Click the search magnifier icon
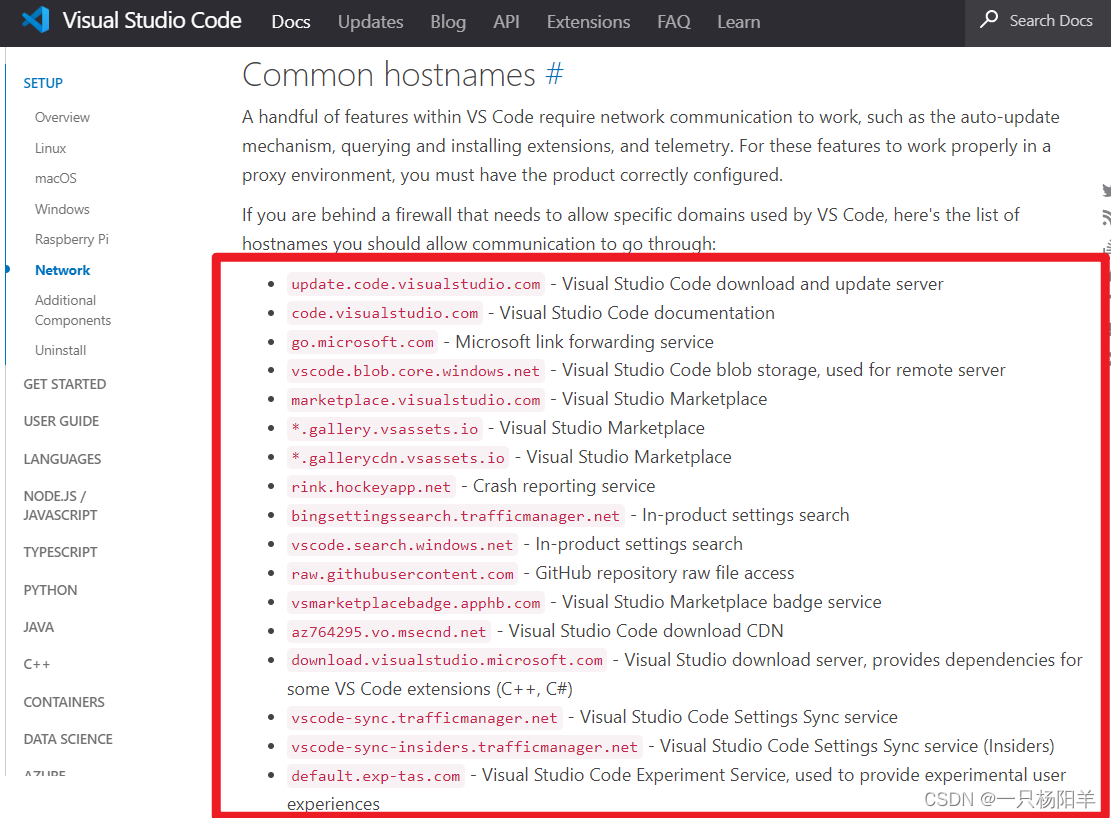This screenshot has width=1111, height=818. (988, 19)
